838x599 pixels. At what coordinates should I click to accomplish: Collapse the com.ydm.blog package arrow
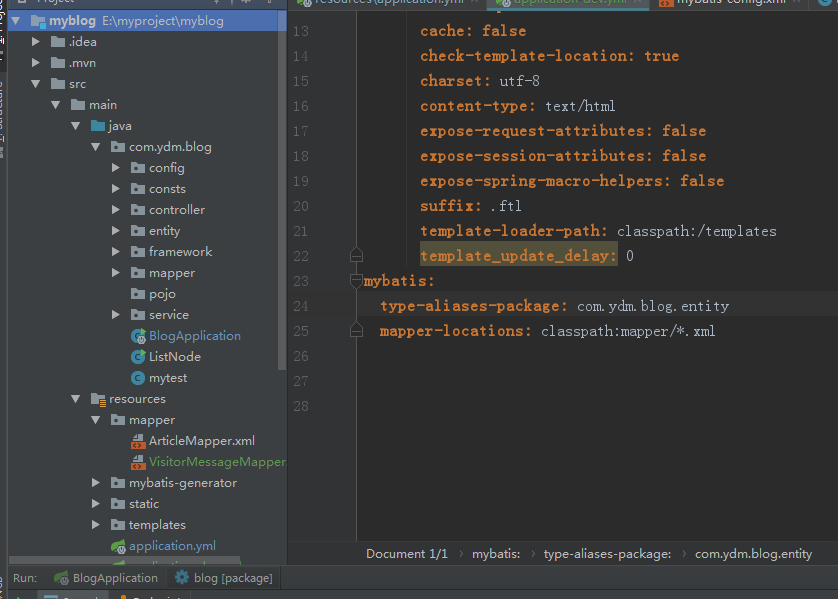pyautogui.click(x=96, y=147)
